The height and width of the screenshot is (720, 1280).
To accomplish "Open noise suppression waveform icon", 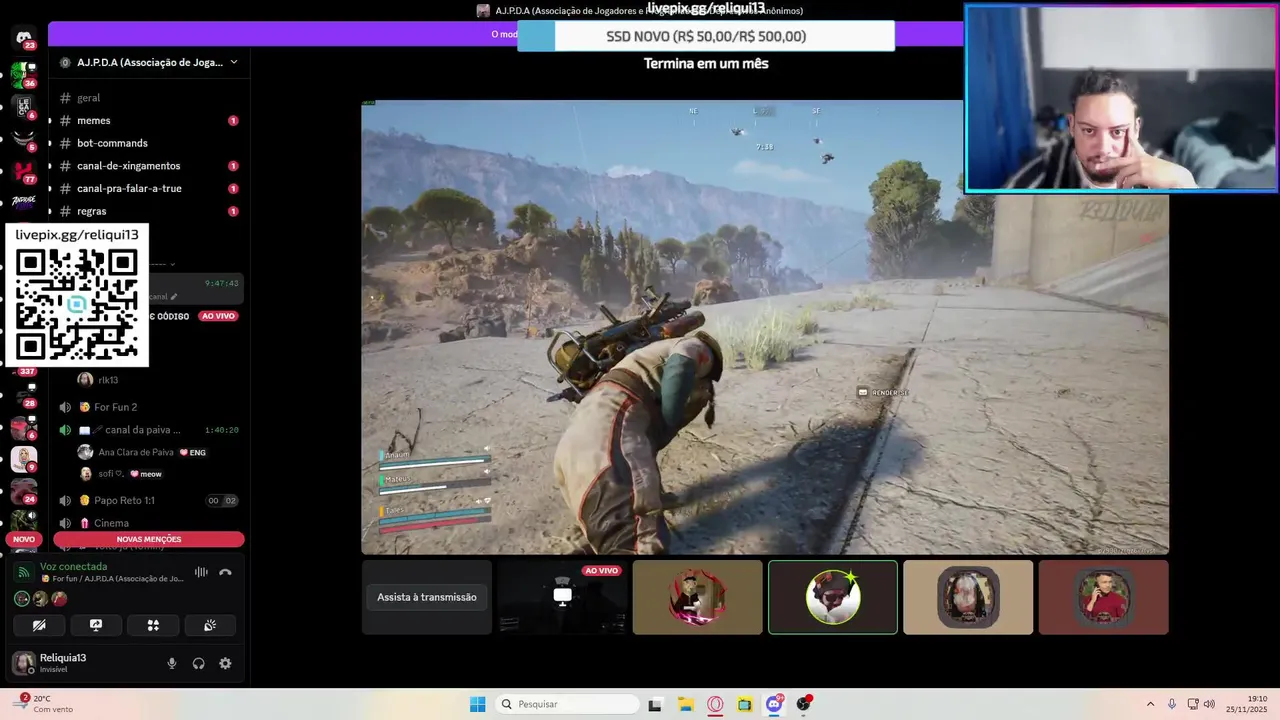I will point(201,572).
